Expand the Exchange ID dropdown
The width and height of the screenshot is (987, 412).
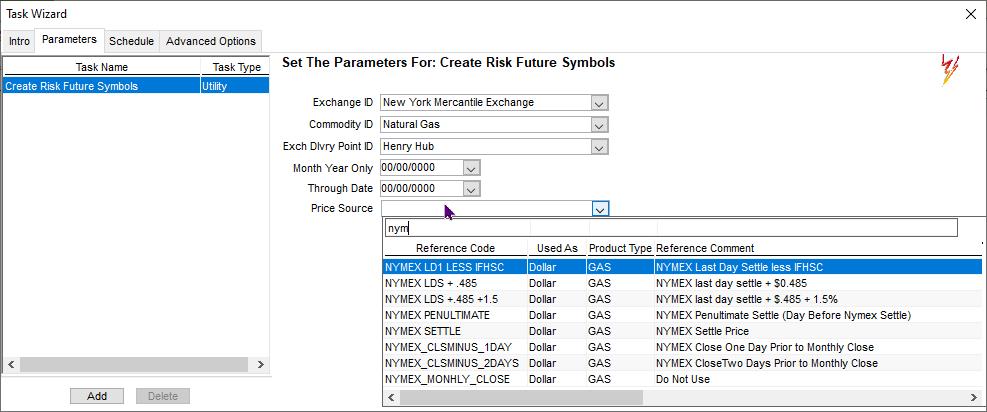coord(599,102)
